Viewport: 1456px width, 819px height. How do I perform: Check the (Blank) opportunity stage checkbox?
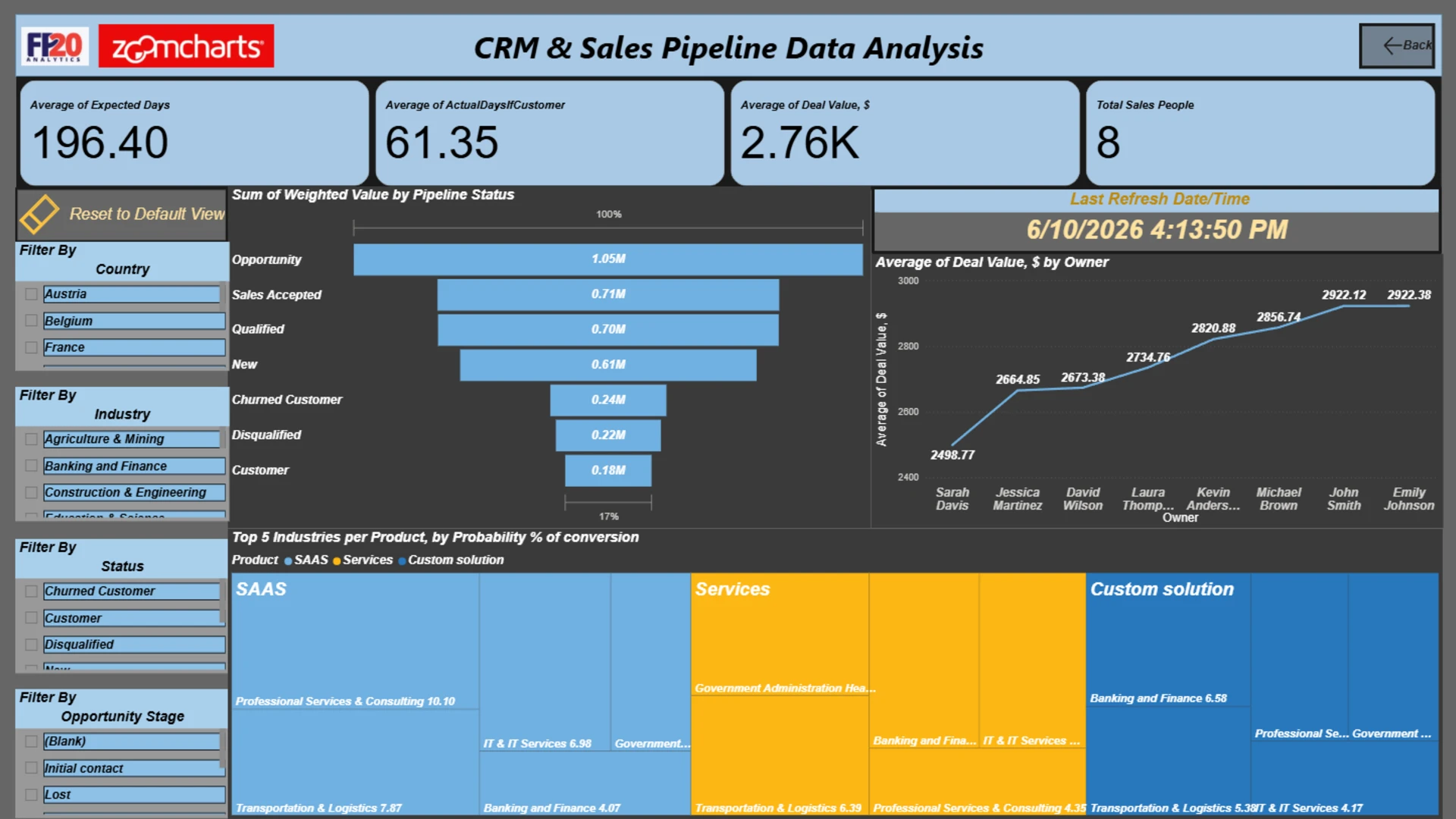click(31, 741)
